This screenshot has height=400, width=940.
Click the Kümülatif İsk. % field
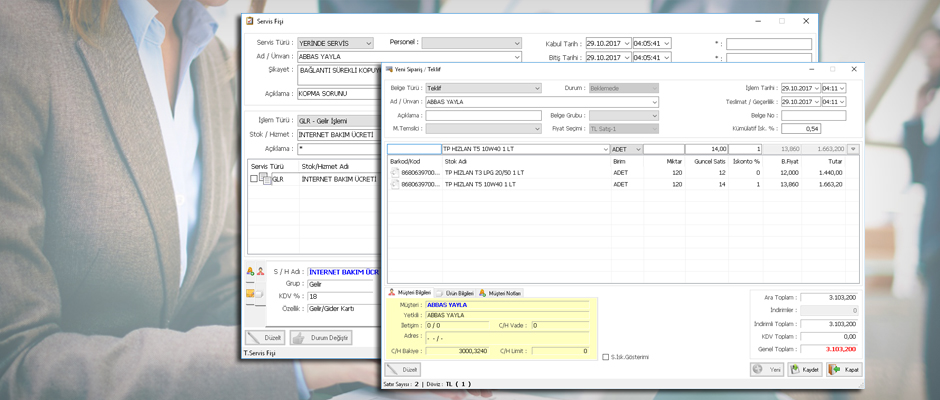point(801,128)
